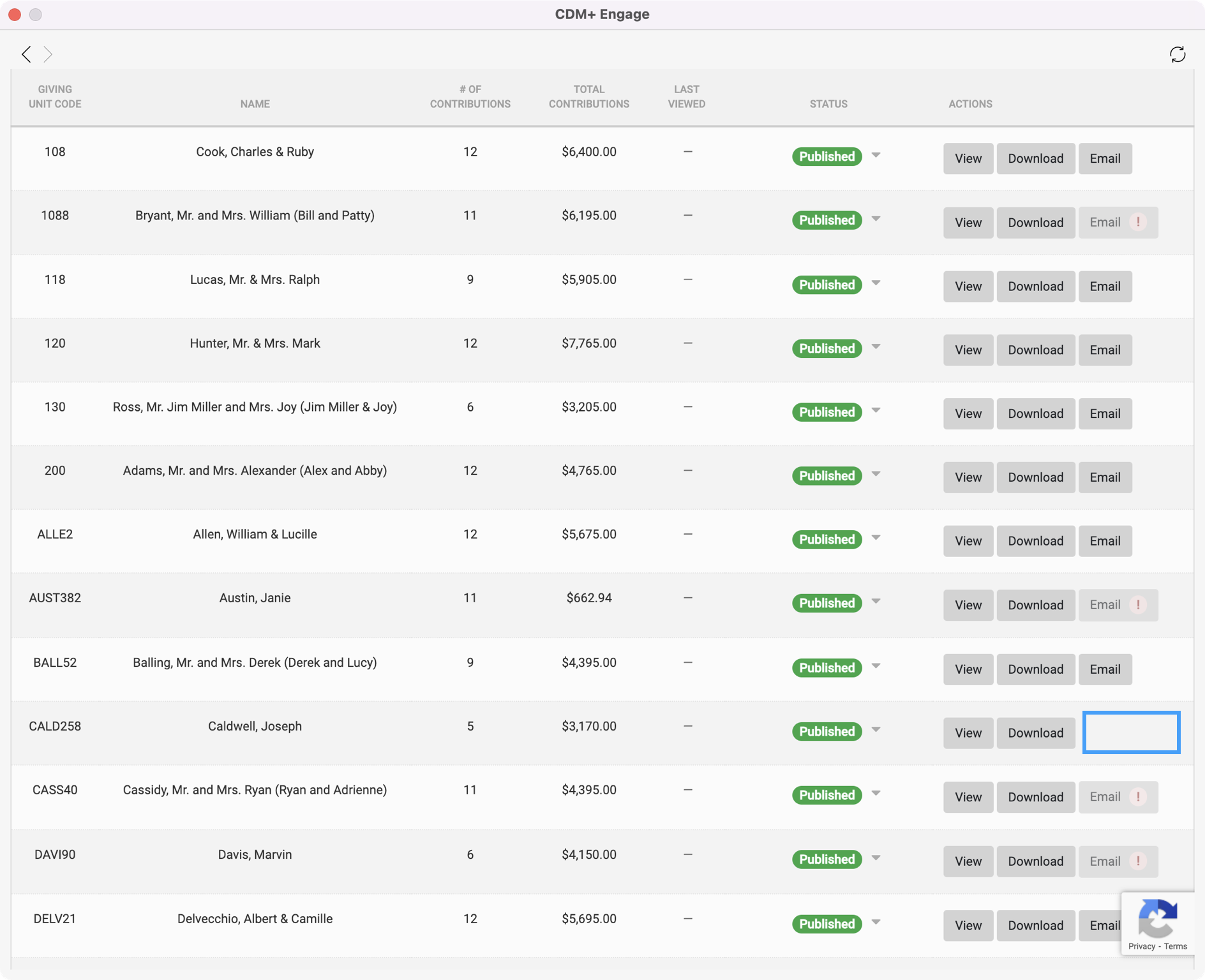Screen dimensions: 1205x980
Task: Click the forward navigation arrow
Action: [x=48, y=54]
